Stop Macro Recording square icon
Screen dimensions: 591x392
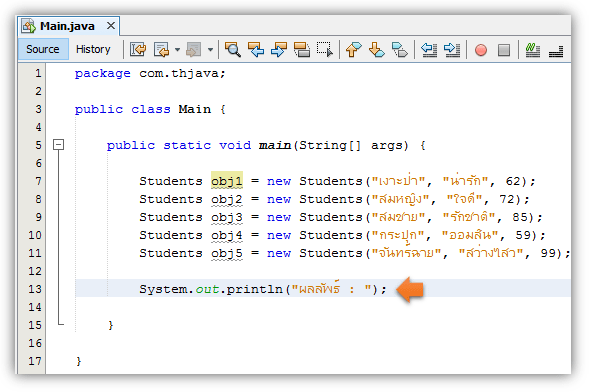(504, 50)
